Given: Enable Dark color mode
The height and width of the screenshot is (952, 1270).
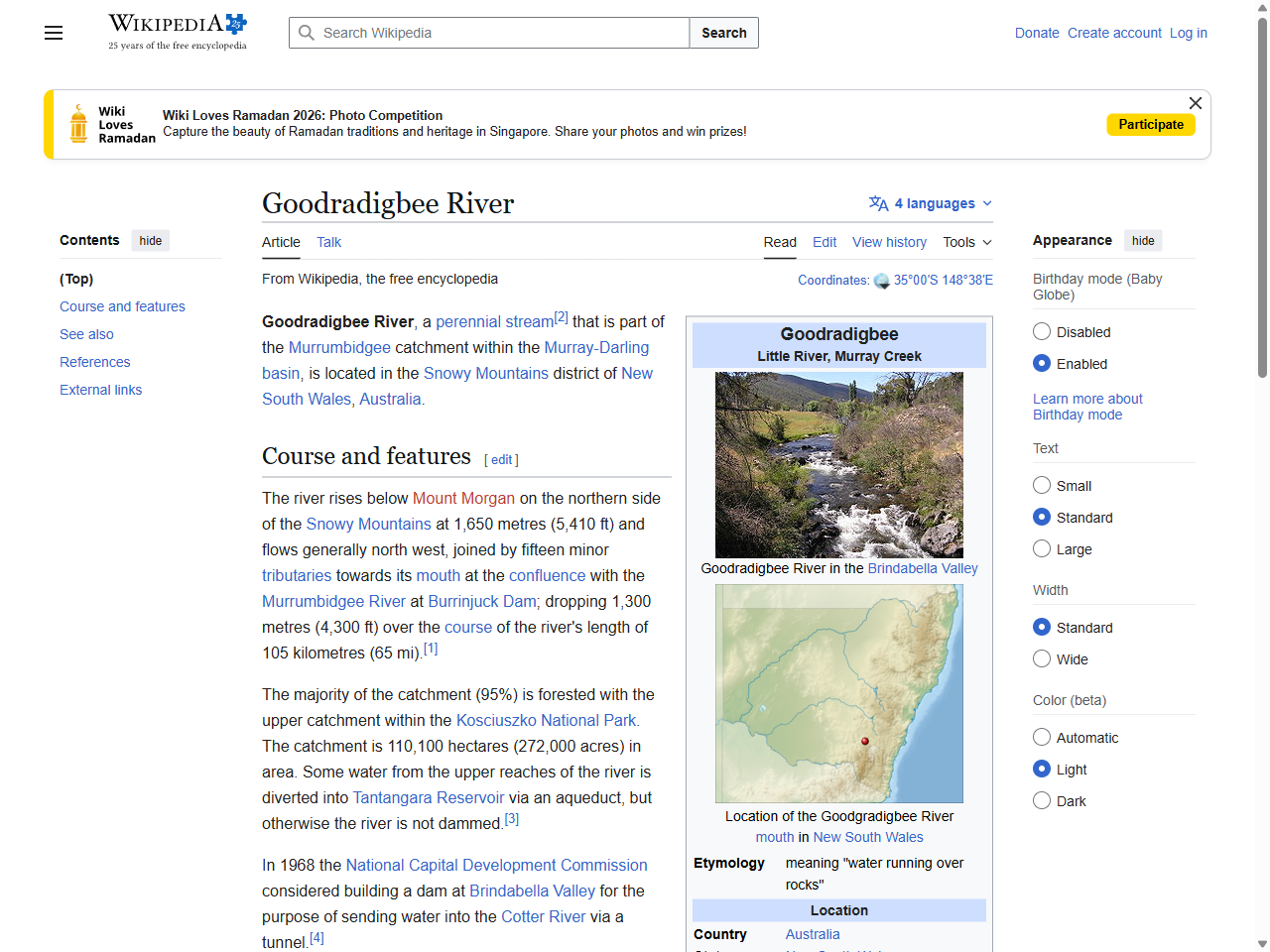Looking at the screenshot, I should point(1042,800).
